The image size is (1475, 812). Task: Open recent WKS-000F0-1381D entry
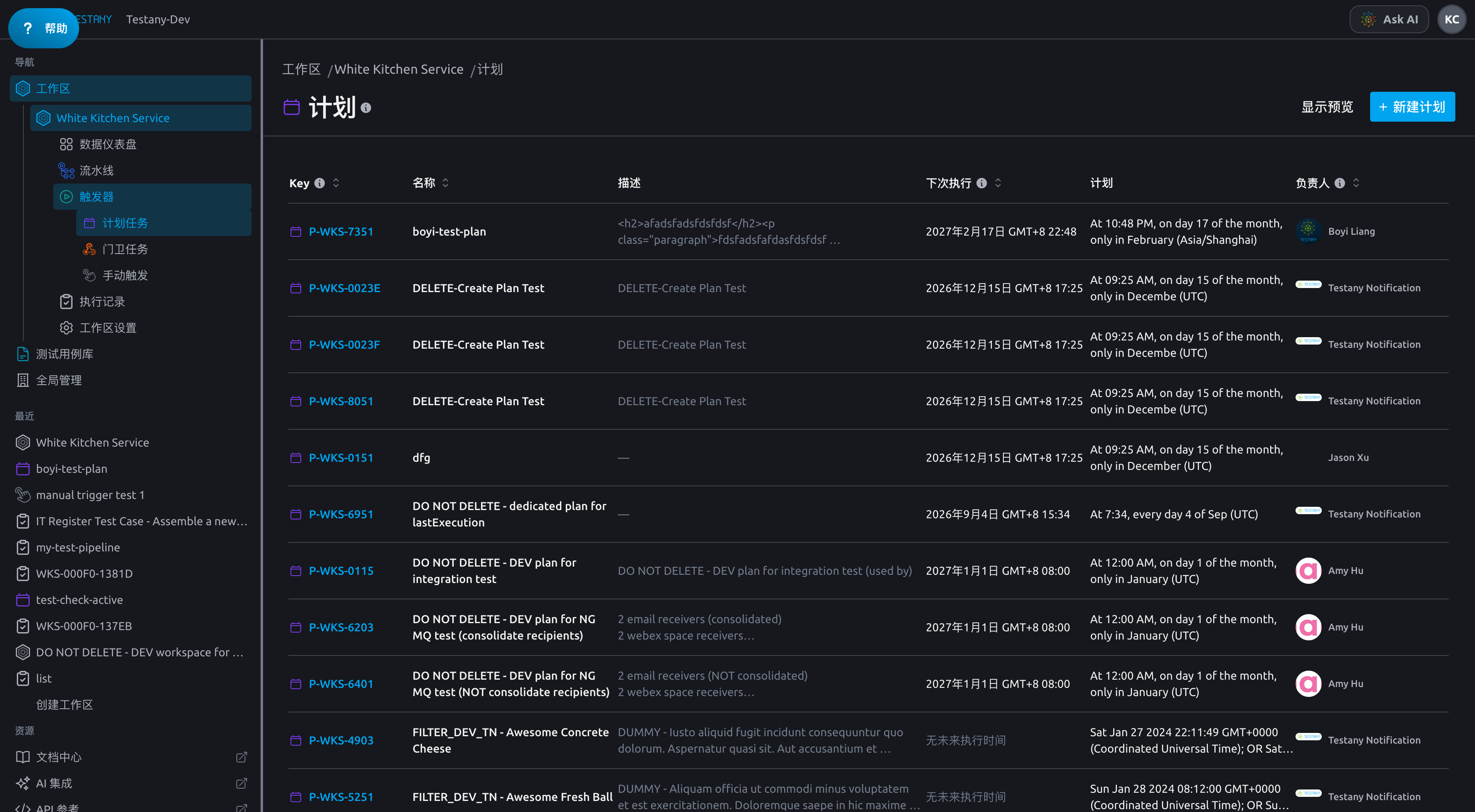[131, 574]
